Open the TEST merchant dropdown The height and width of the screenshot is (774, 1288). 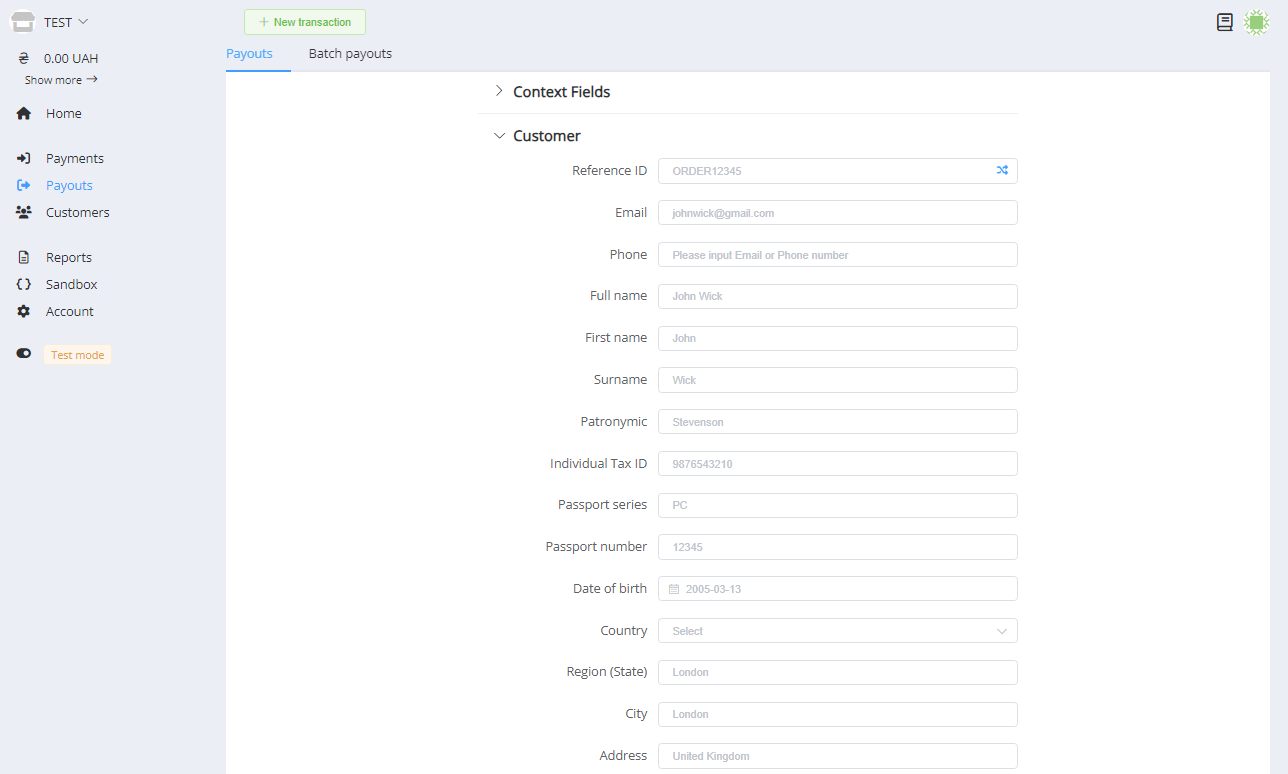(66, 22)
